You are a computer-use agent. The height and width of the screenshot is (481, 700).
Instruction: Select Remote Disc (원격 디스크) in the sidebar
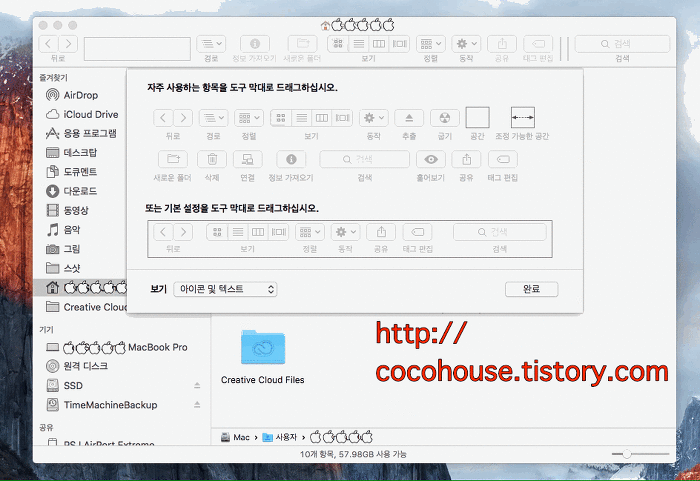(77, 366)
